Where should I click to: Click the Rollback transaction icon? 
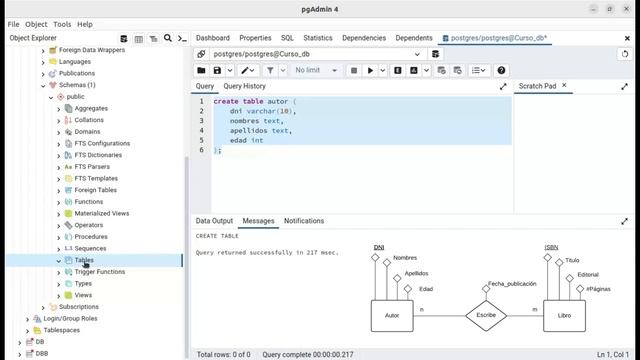click(x=458, y=70)
